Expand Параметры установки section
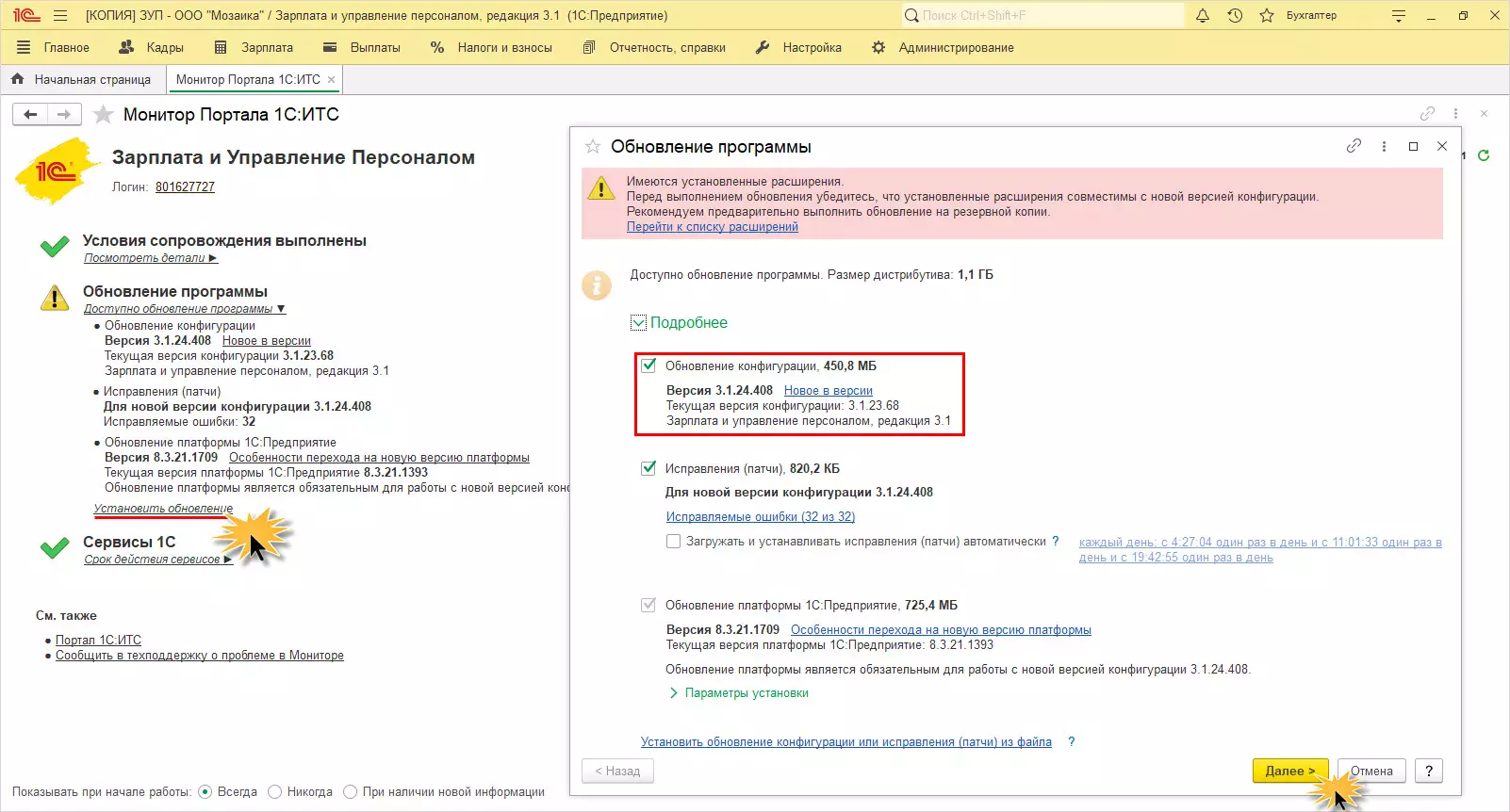The width and height of the screenshot is (1510, 812). (739, 693)
